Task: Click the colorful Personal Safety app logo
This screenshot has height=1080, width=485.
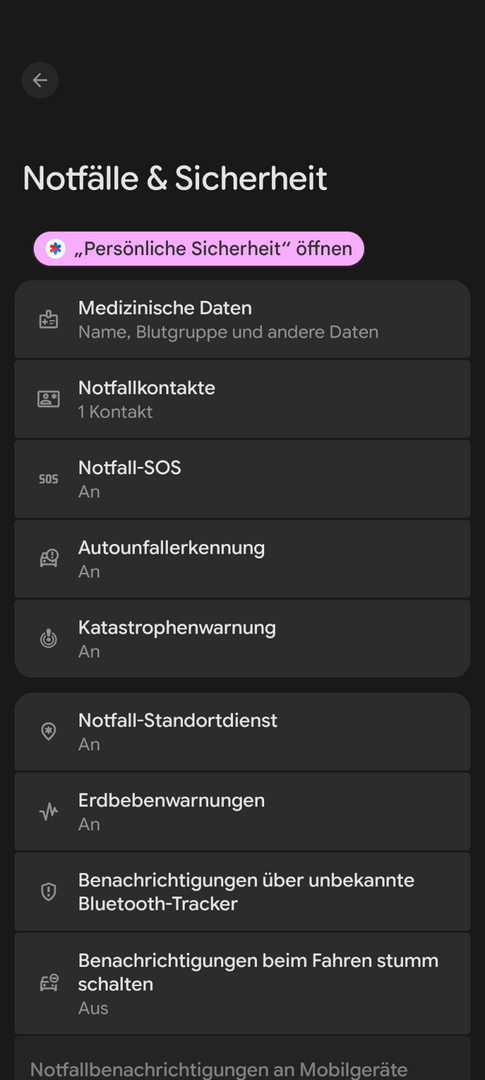Action: (x=56, y=249)
